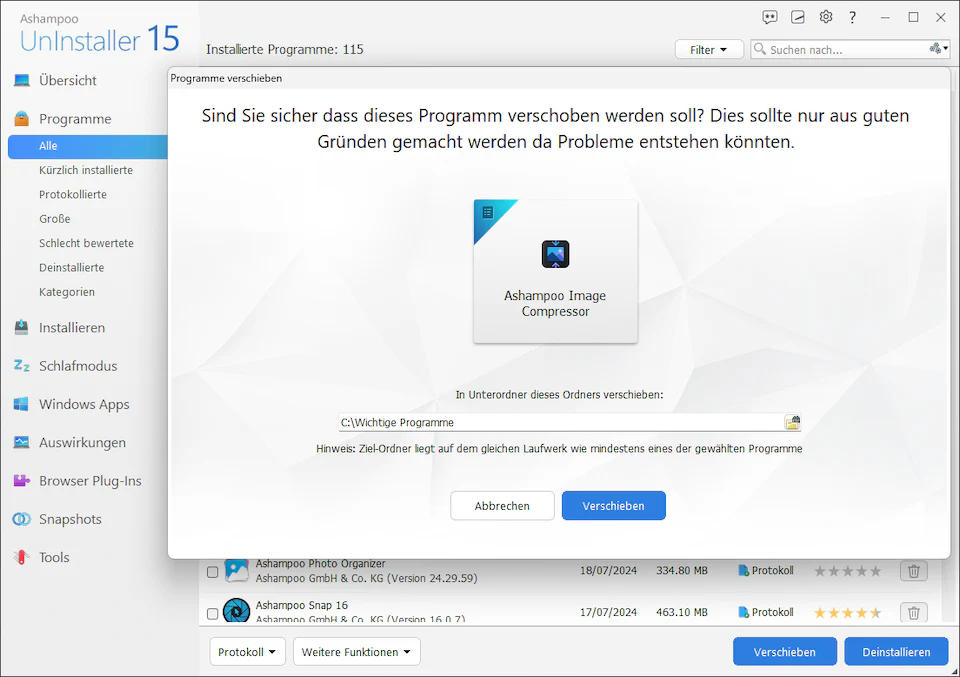Click size 334.80 MB of Photo Organizer

click(x=682, y=570)
